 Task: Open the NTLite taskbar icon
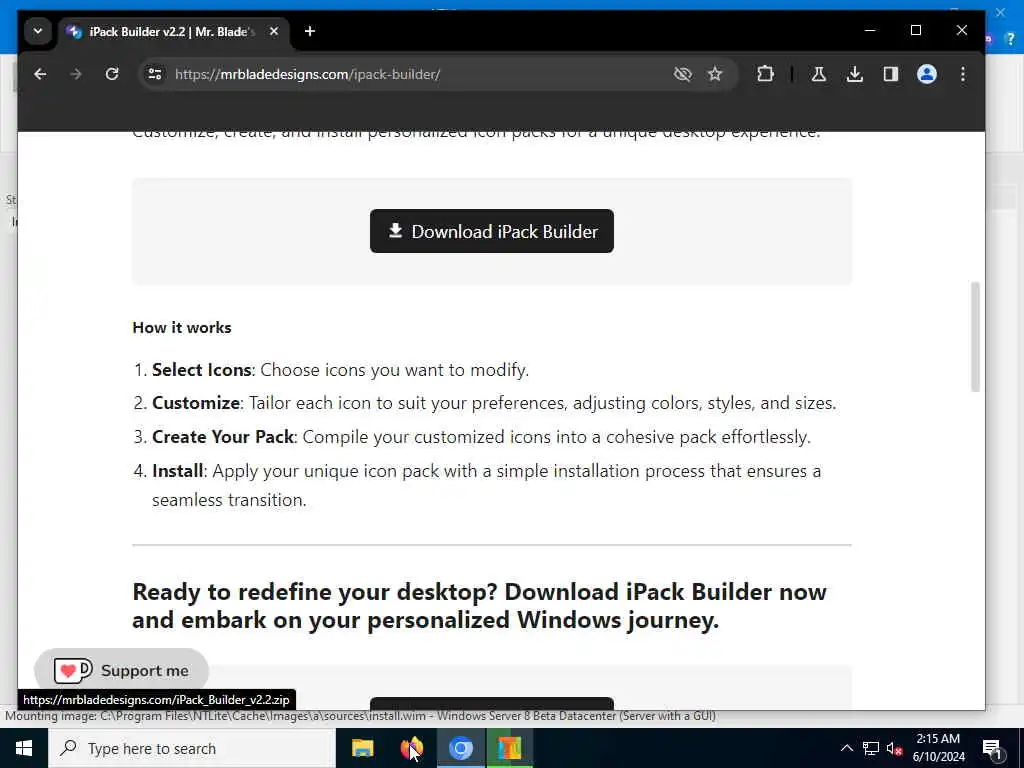[509, 748]
